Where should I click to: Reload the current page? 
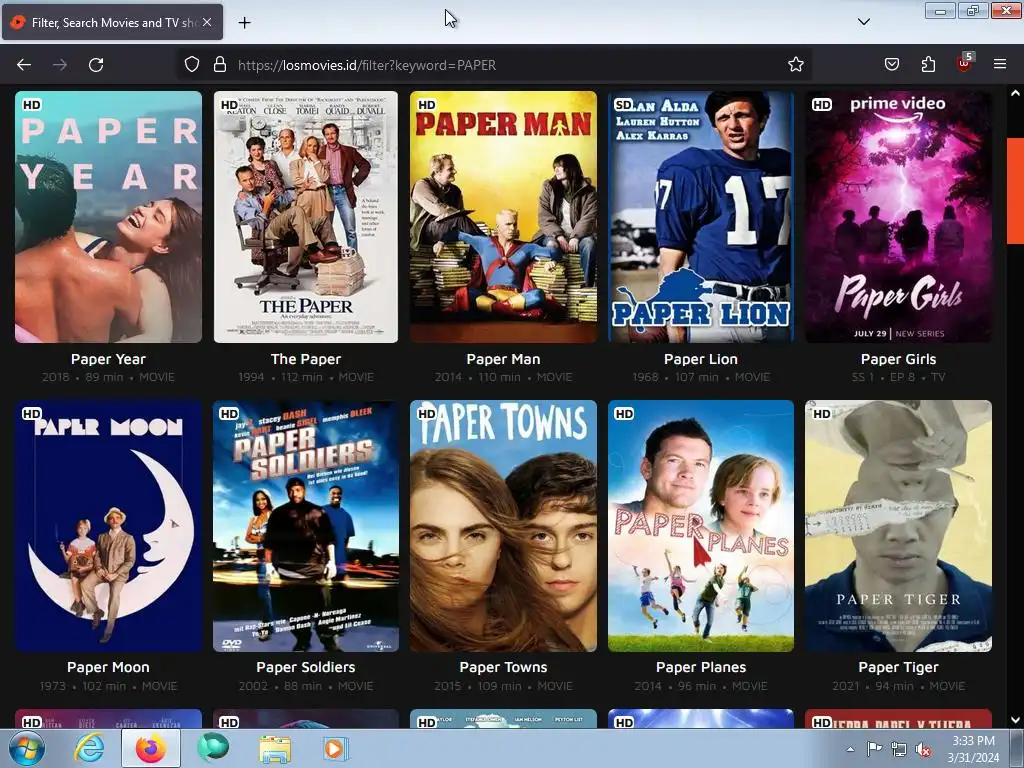(96, 65)
